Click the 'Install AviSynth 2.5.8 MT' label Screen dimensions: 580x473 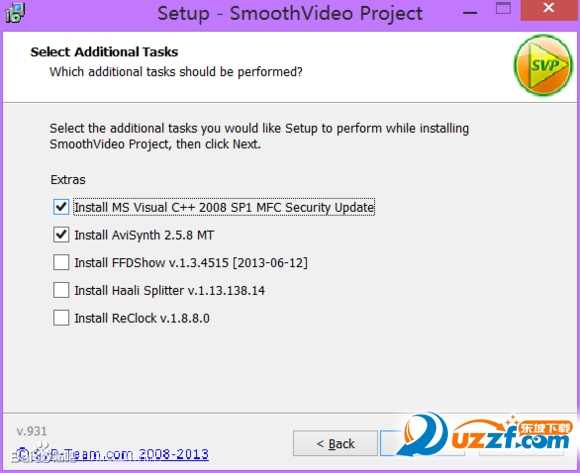(x=144, y=235)
